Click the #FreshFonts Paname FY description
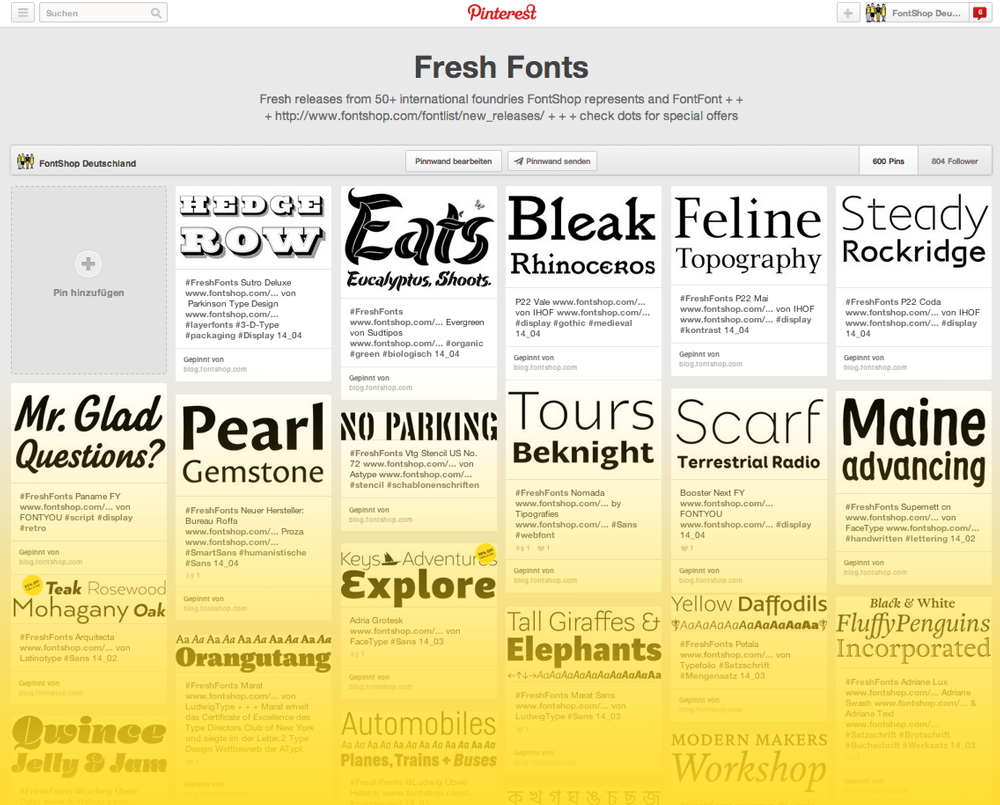The height and width of the screenshot is (805, 1000). pos(77,512)
